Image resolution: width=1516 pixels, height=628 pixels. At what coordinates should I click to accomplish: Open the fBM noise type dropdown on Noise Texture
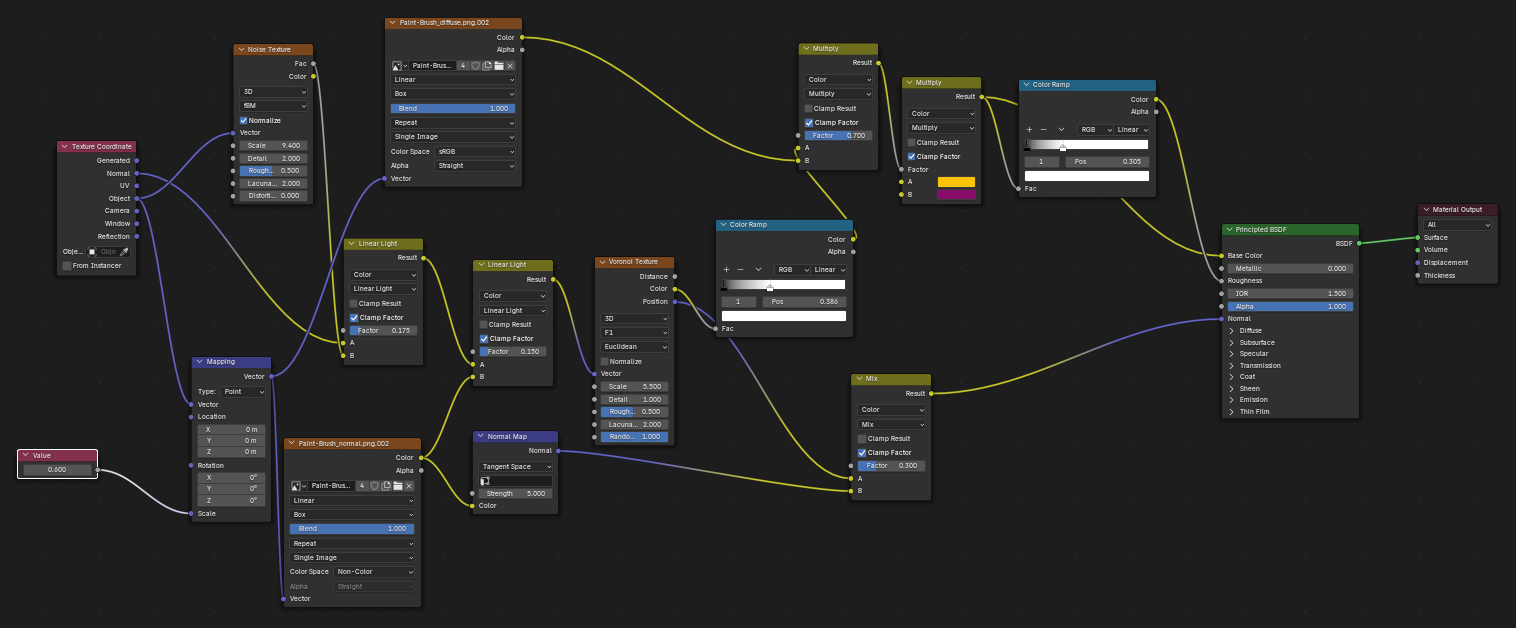click(273, 106)
